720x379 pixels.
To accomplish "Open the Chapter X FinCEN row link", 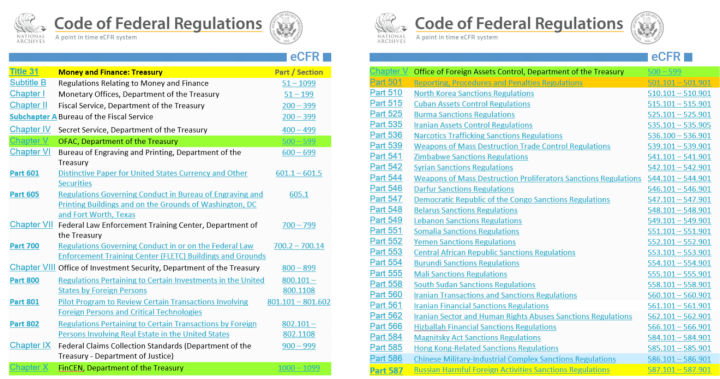I will (x=29, y=367).
